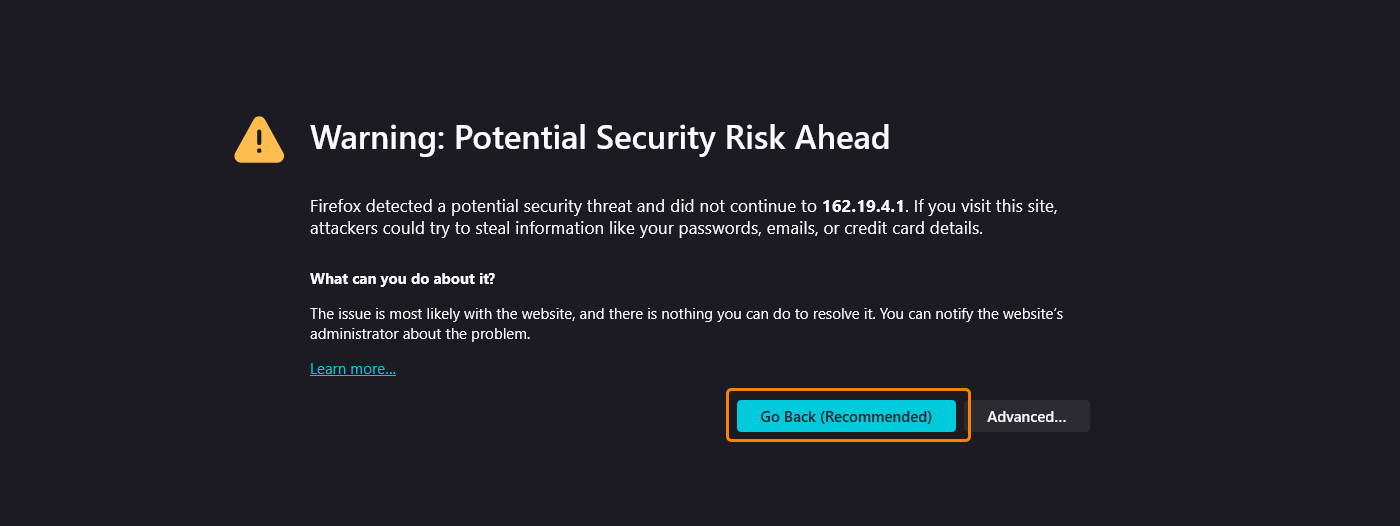Image resolution: width=1400 pixels, height=526 pixels.
Task: Click the word "Ahead" in the title
Action: (x=842, y=138)
